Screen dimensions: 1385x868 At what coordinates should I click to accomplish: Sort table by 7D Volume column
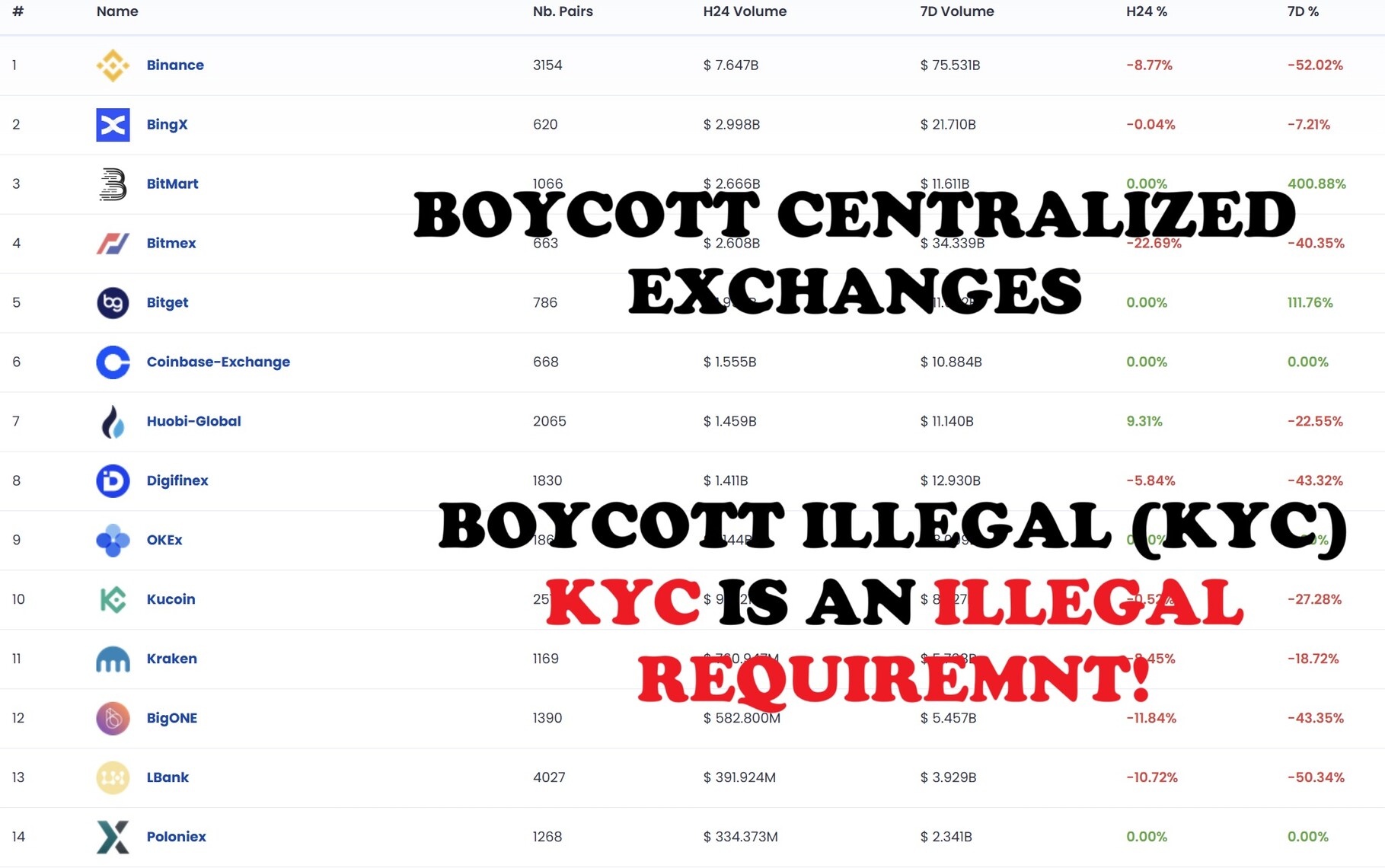point(956,11)
